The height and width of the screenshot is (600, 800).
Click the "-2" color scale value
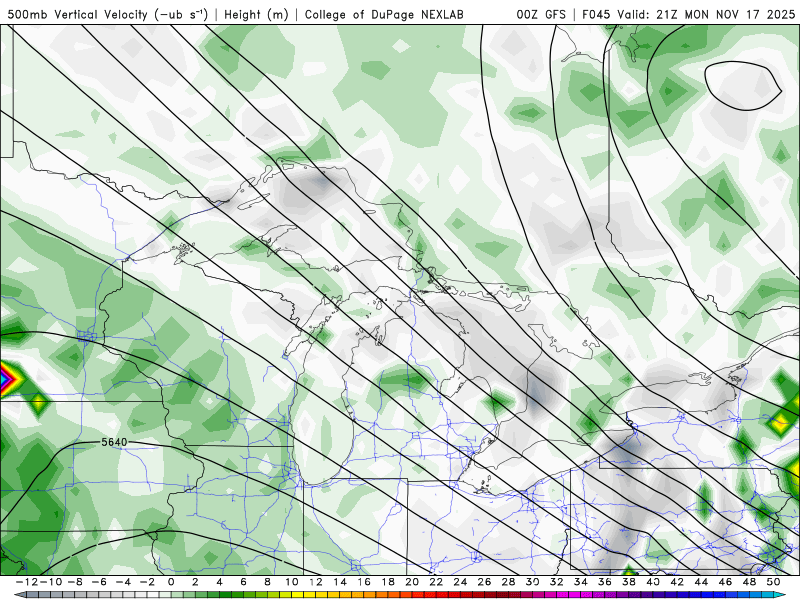pyautogui.click(x=147, y=582)
